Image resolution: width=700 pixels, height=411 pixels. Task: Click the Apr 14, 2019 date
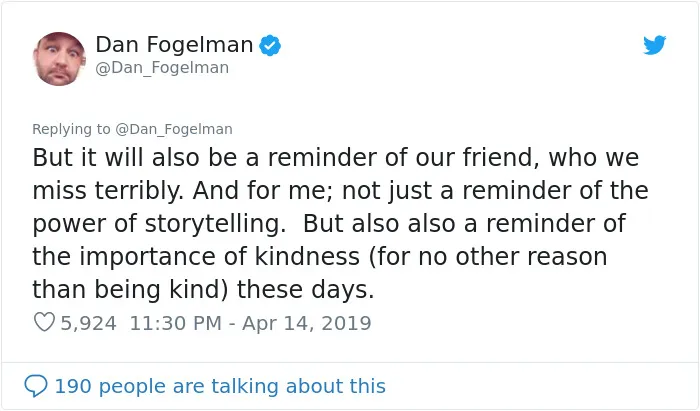pos(307,323)
